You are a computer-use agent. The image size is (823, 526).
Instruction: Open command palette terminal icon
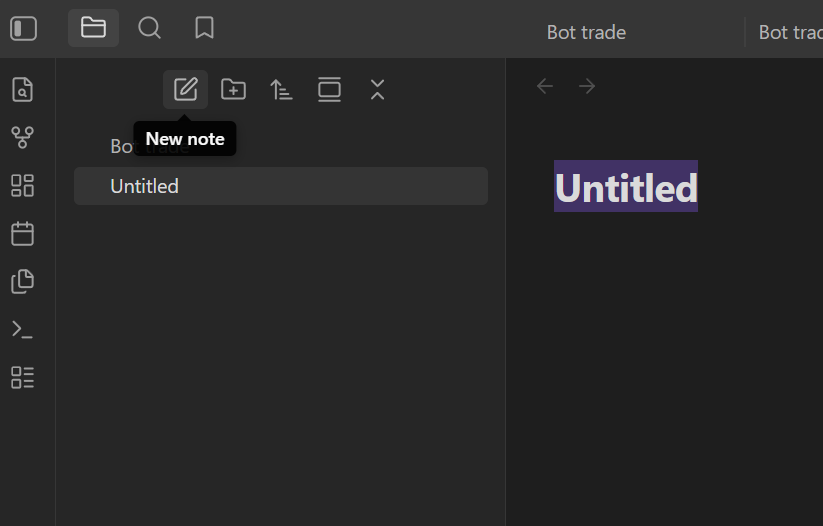click(23, 330)
